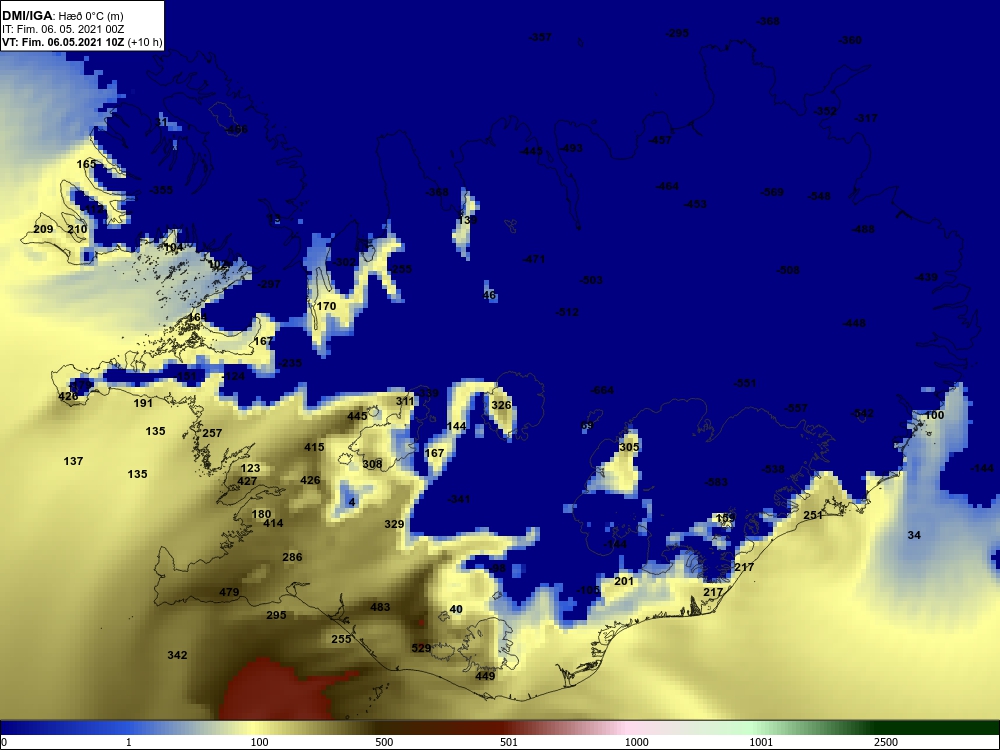This screenshot has width=1000, height=750.
Task: Click the negative value '-488'
Action: click(864, 230)
